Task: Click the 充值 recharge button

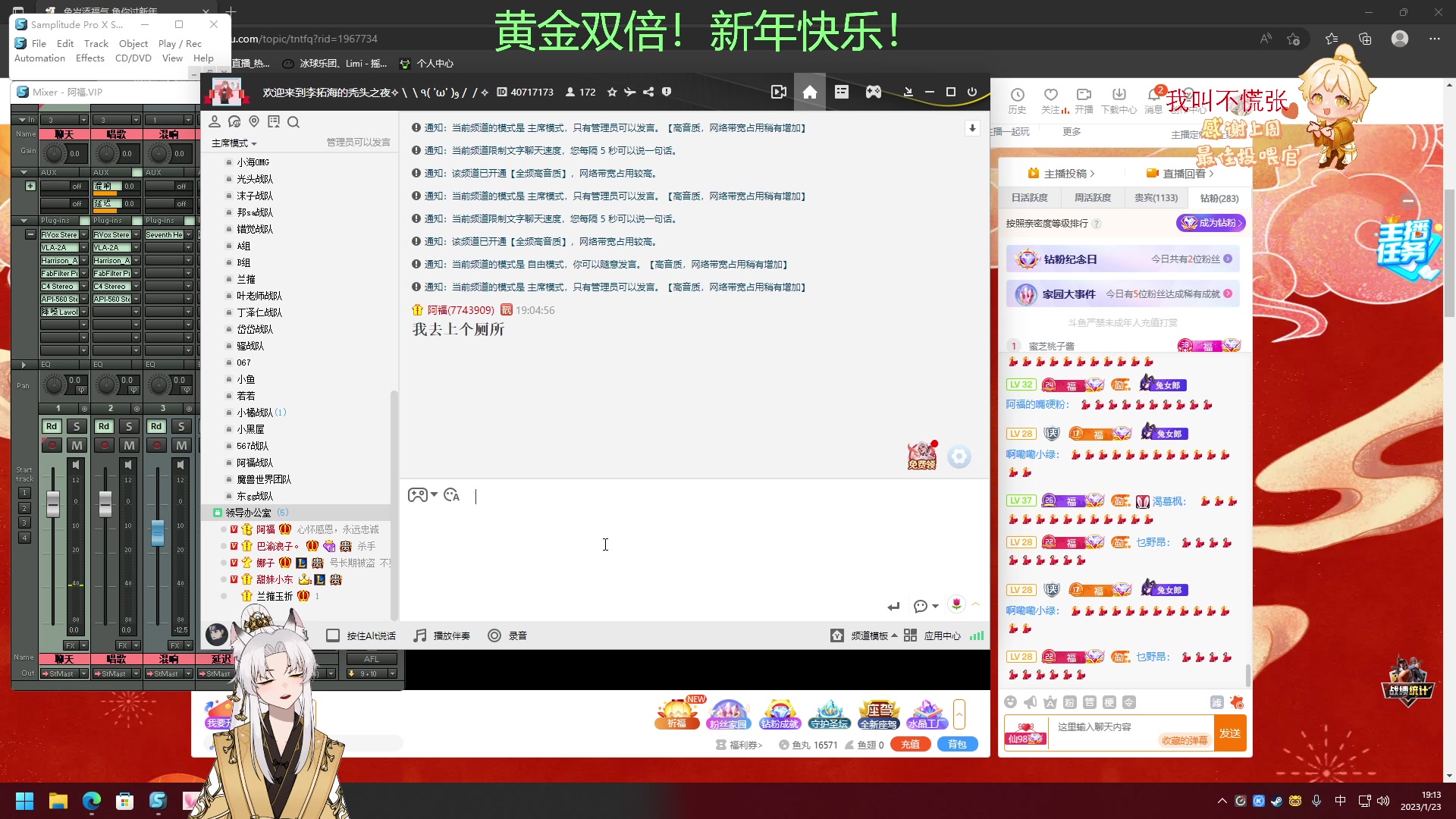Action: click(910, 745)
